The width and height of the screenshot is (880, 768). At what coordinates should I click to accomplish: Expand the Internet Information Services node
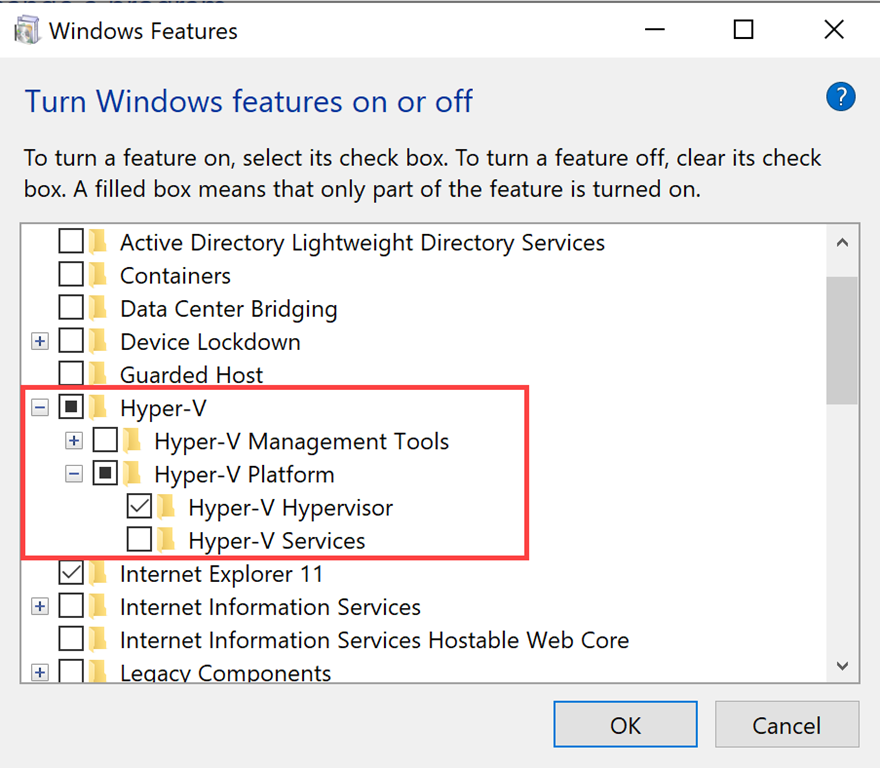[40, 607]
